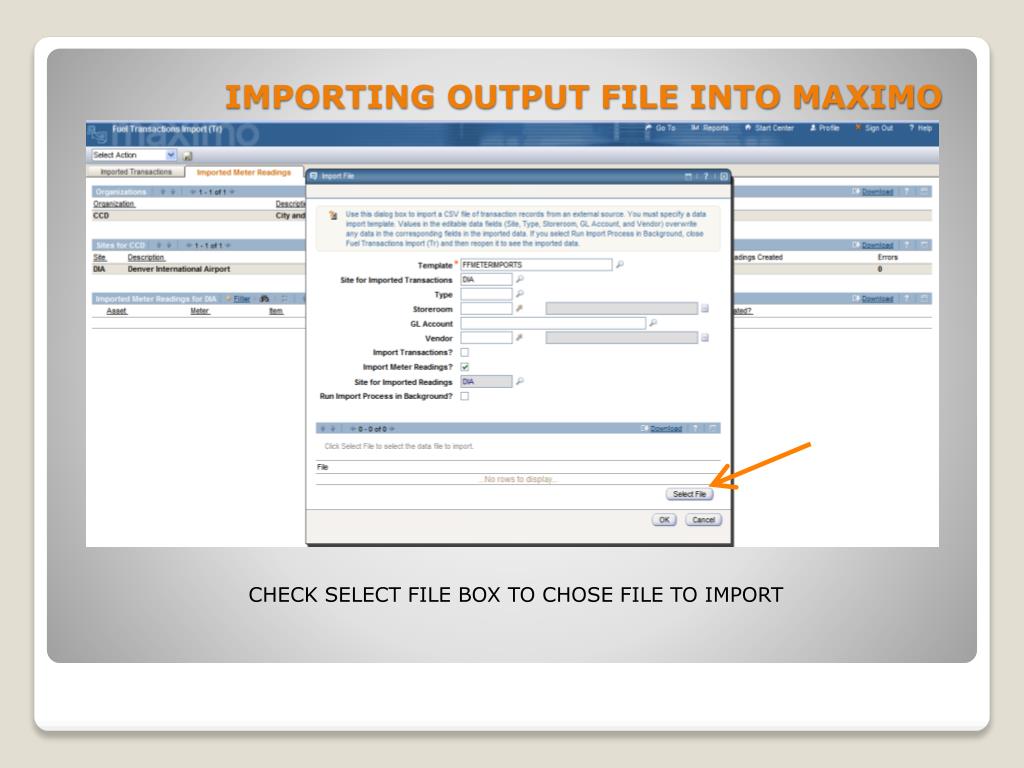The image size is (1024, 768).
Task: Collapse Imported Meter Readings table toggle
Action: click(x=923, y=298)
